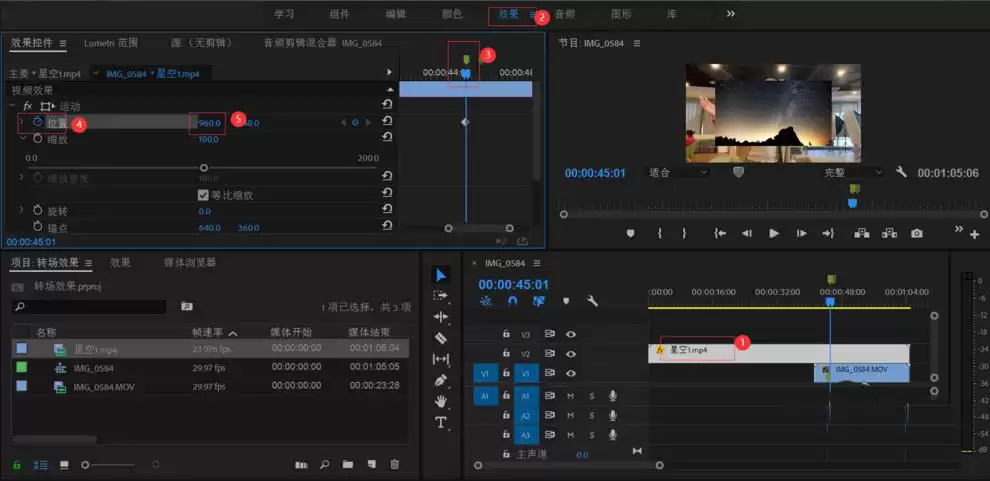Mute the A1 audio track
Screen dimensions: 990x481
(570, 396)
